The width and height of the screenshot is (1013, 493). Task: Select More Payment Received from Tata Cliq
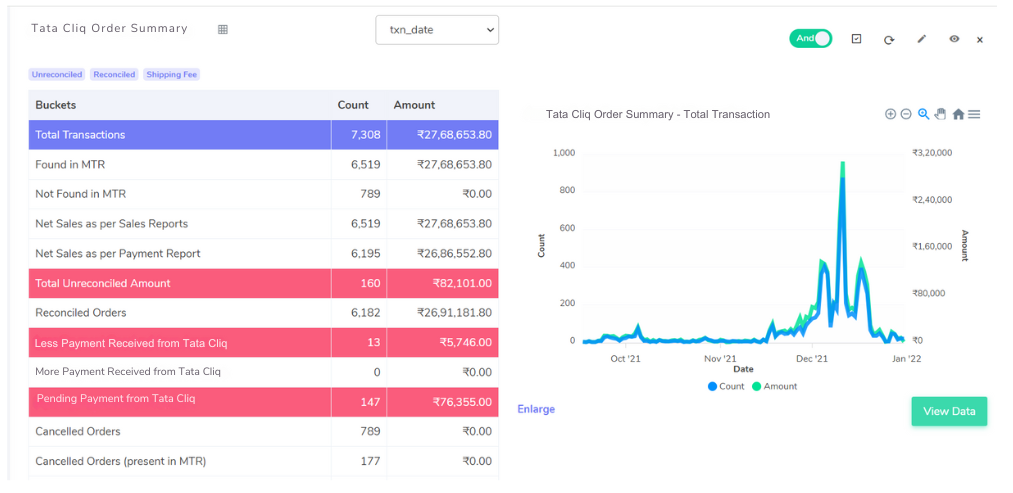(x=264, y=372)
